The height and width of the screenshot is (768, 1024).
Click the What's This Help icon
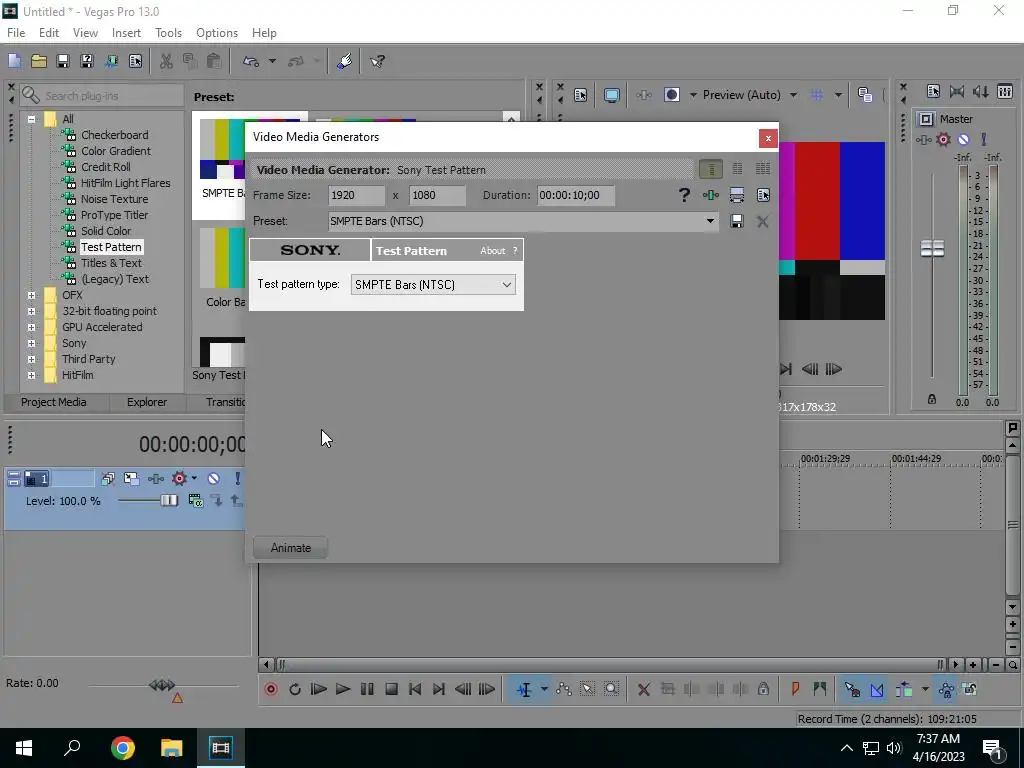click(x=377, y=61)
